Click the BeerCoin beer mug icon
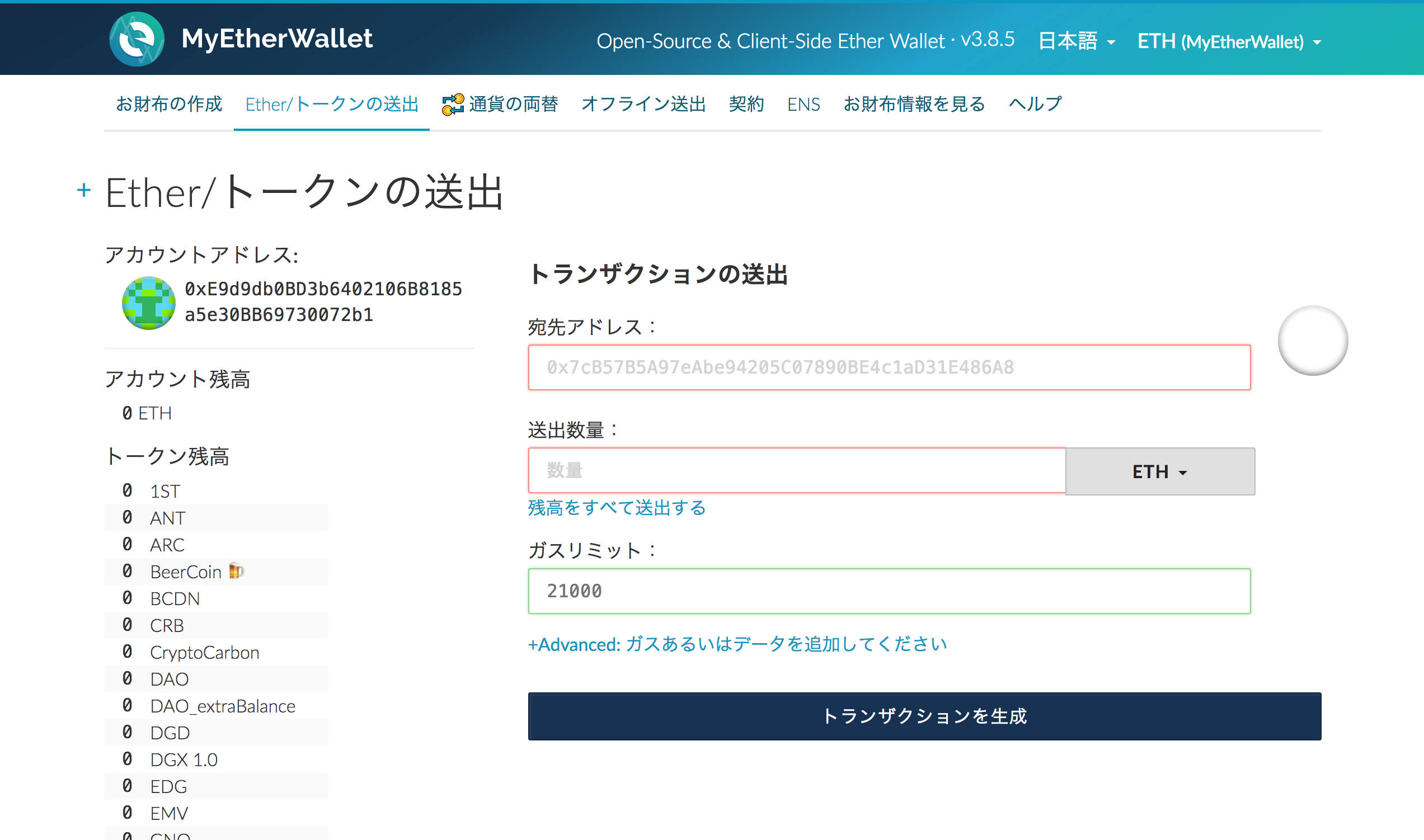 click(236, 571)
